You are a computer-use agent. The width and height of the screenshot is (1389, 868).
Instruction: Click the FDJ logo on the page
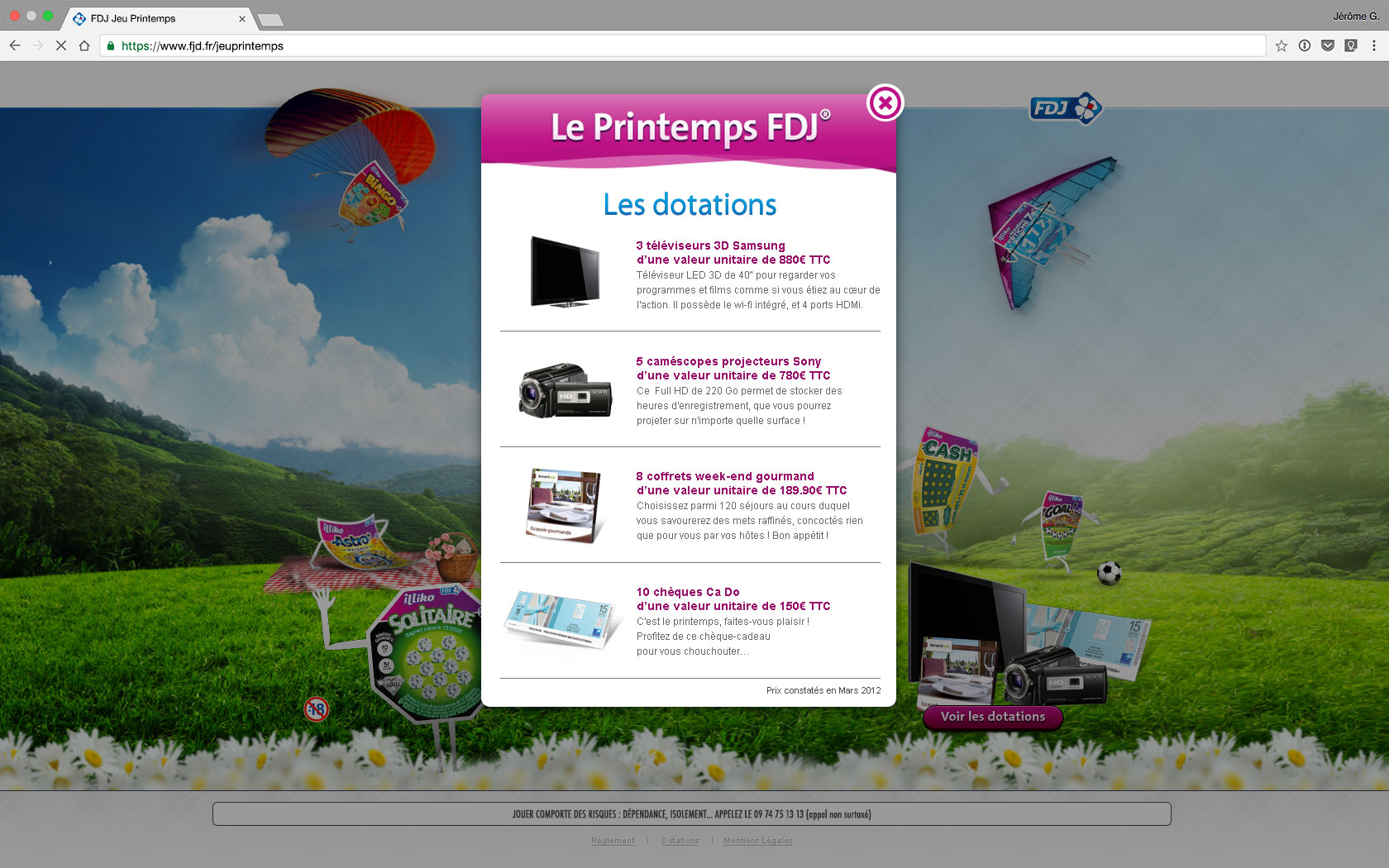click(1066, 108)
